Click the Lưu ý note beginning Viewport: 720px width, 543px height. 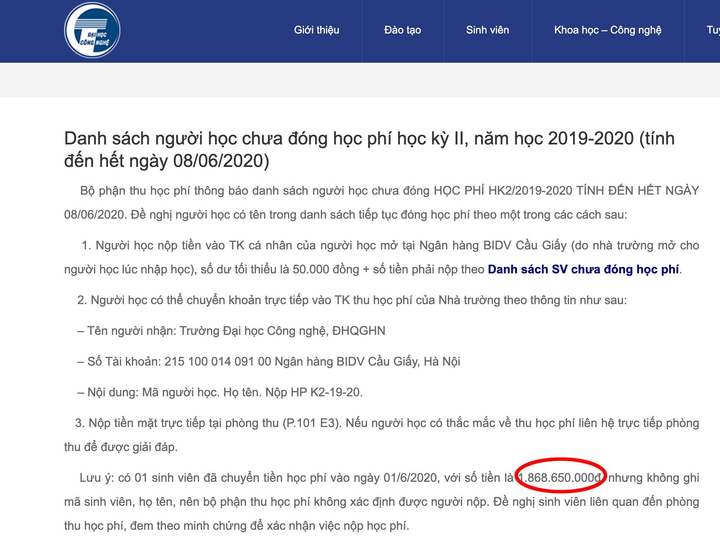pos(96,478)
